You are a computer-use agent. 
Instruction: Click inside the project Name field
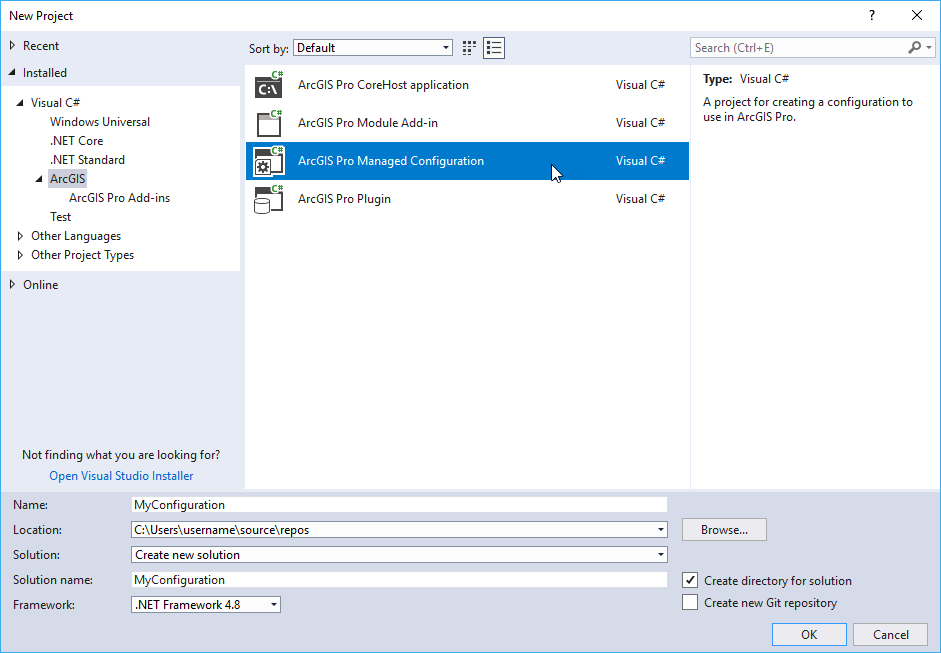click(x=400, y=504)
